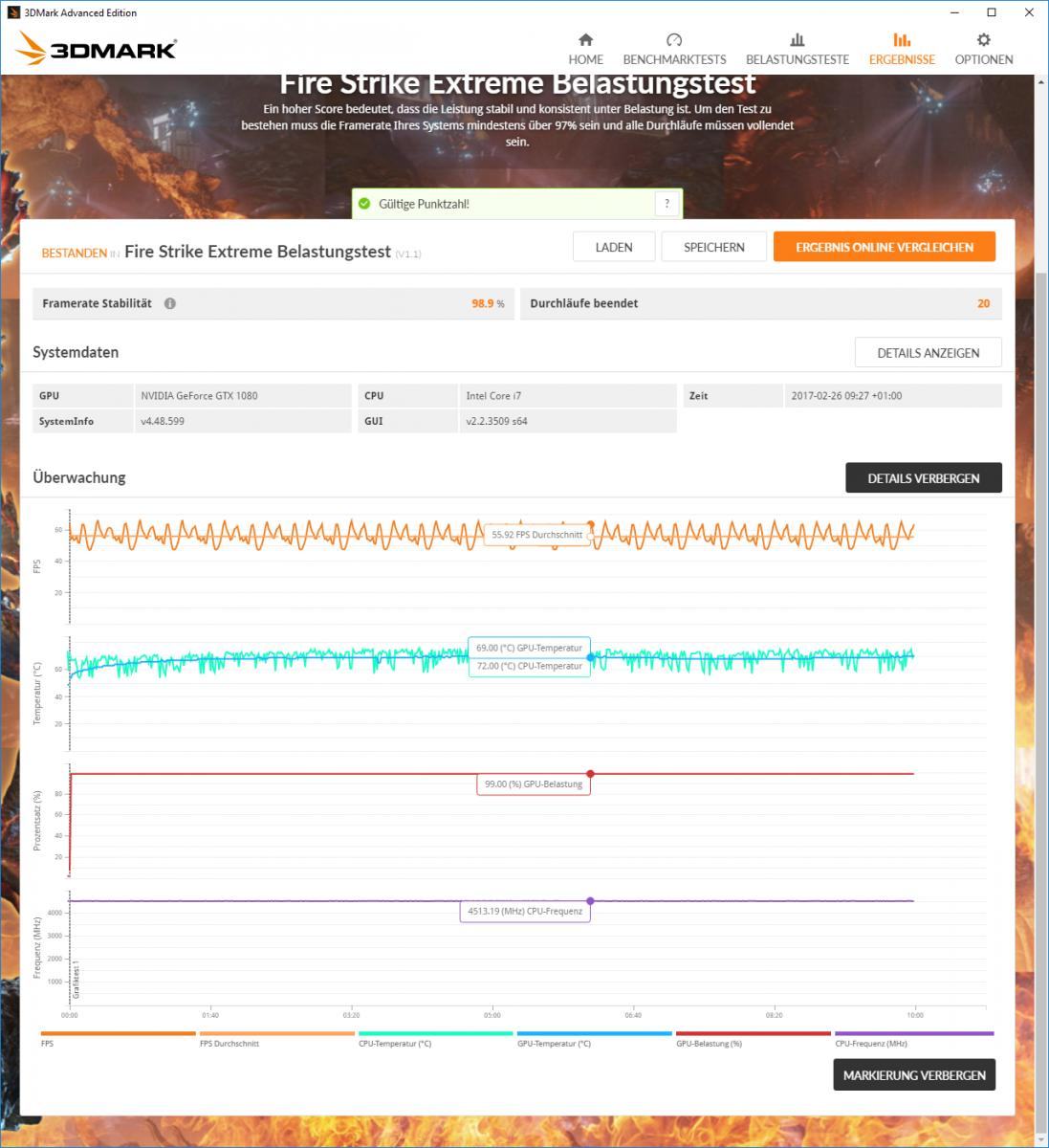Click the 3DMark title bar app icon

[13, 12]
